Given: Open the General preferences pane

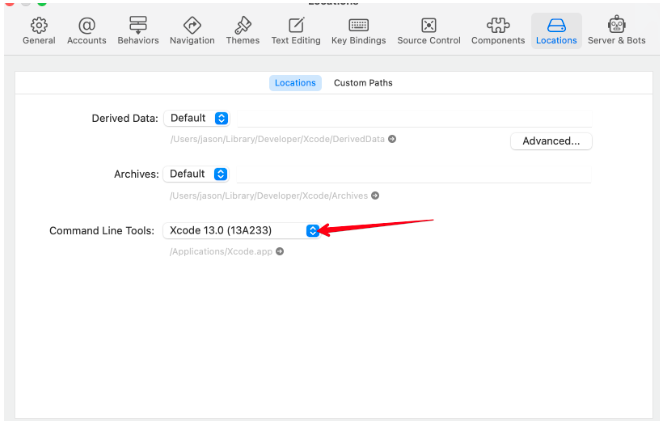Looking at the screenshot, I should point(39,31).
